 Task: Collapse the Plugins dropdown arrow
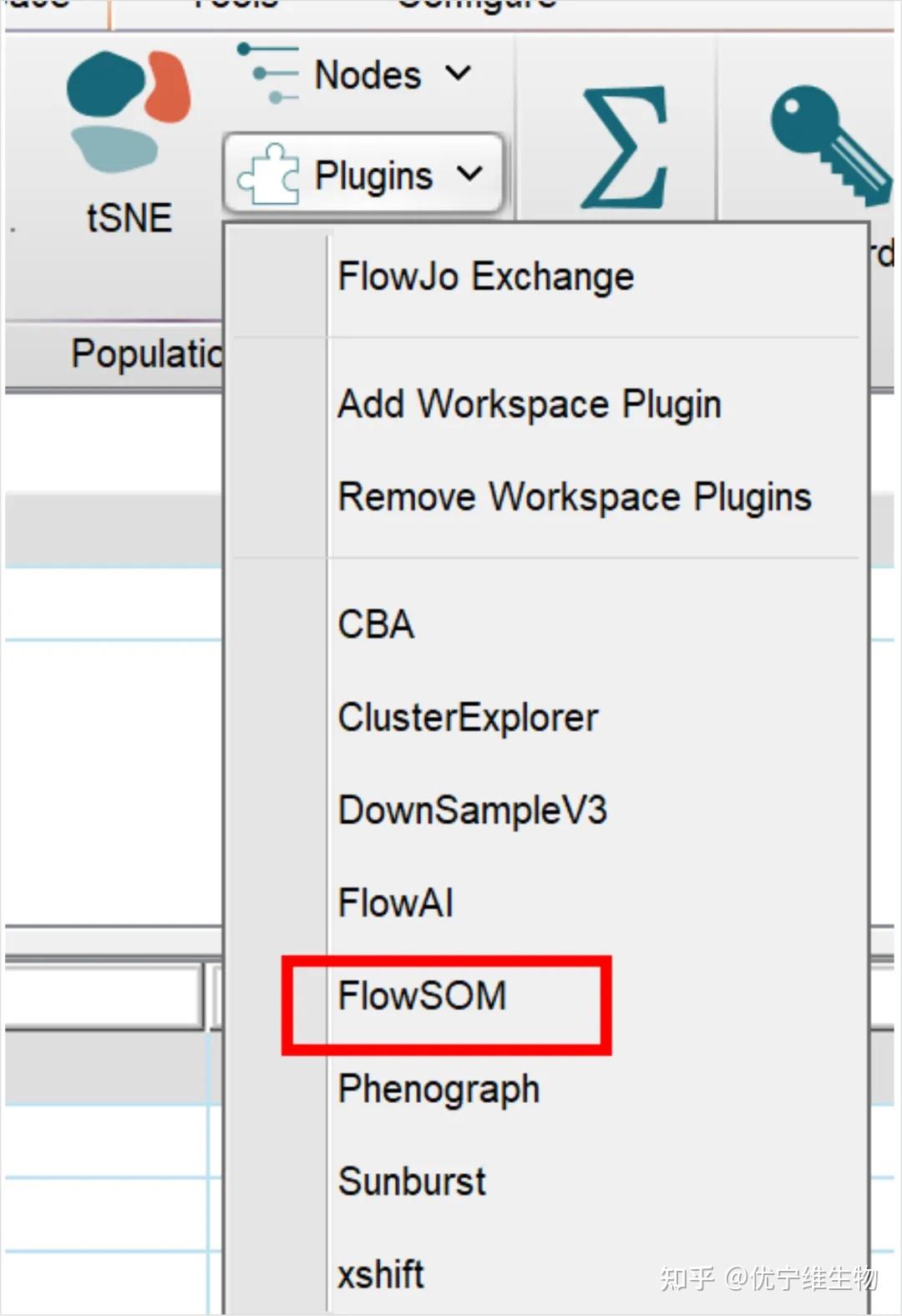pyautogui.click(x=469, y=174)
